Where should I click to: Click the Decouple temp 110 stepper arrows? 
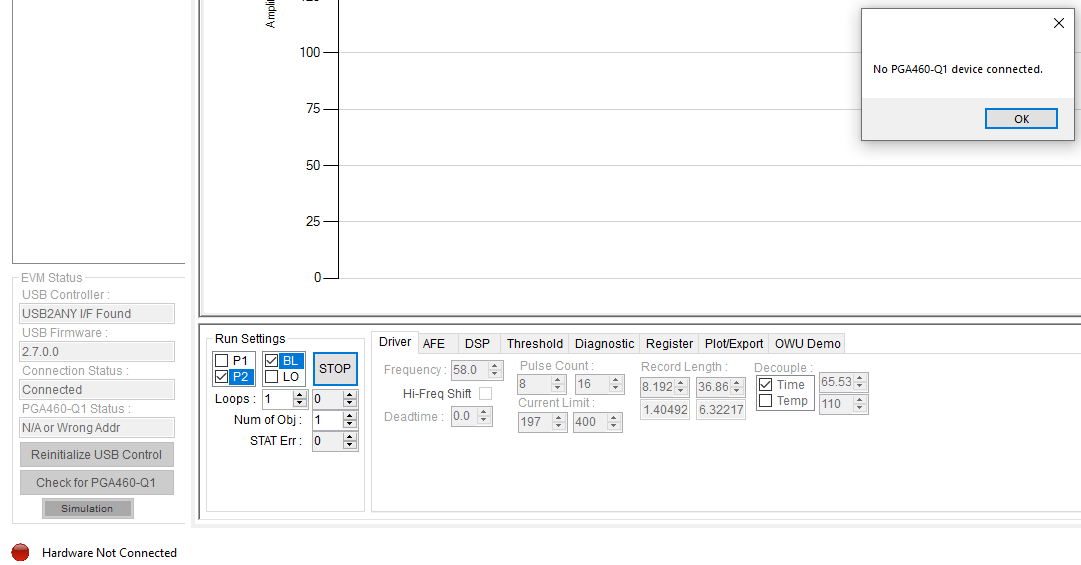click(x=860, y=404)
